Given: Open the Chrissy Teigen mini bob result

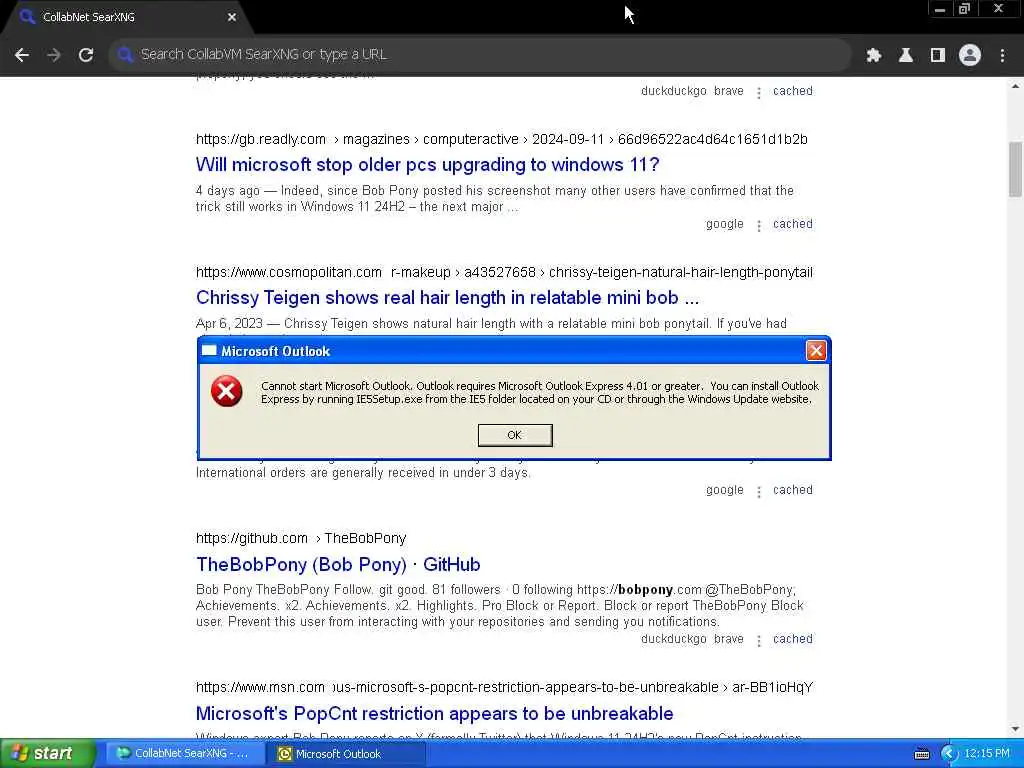Looking at the screenshot, I should [x=447, y=298].
